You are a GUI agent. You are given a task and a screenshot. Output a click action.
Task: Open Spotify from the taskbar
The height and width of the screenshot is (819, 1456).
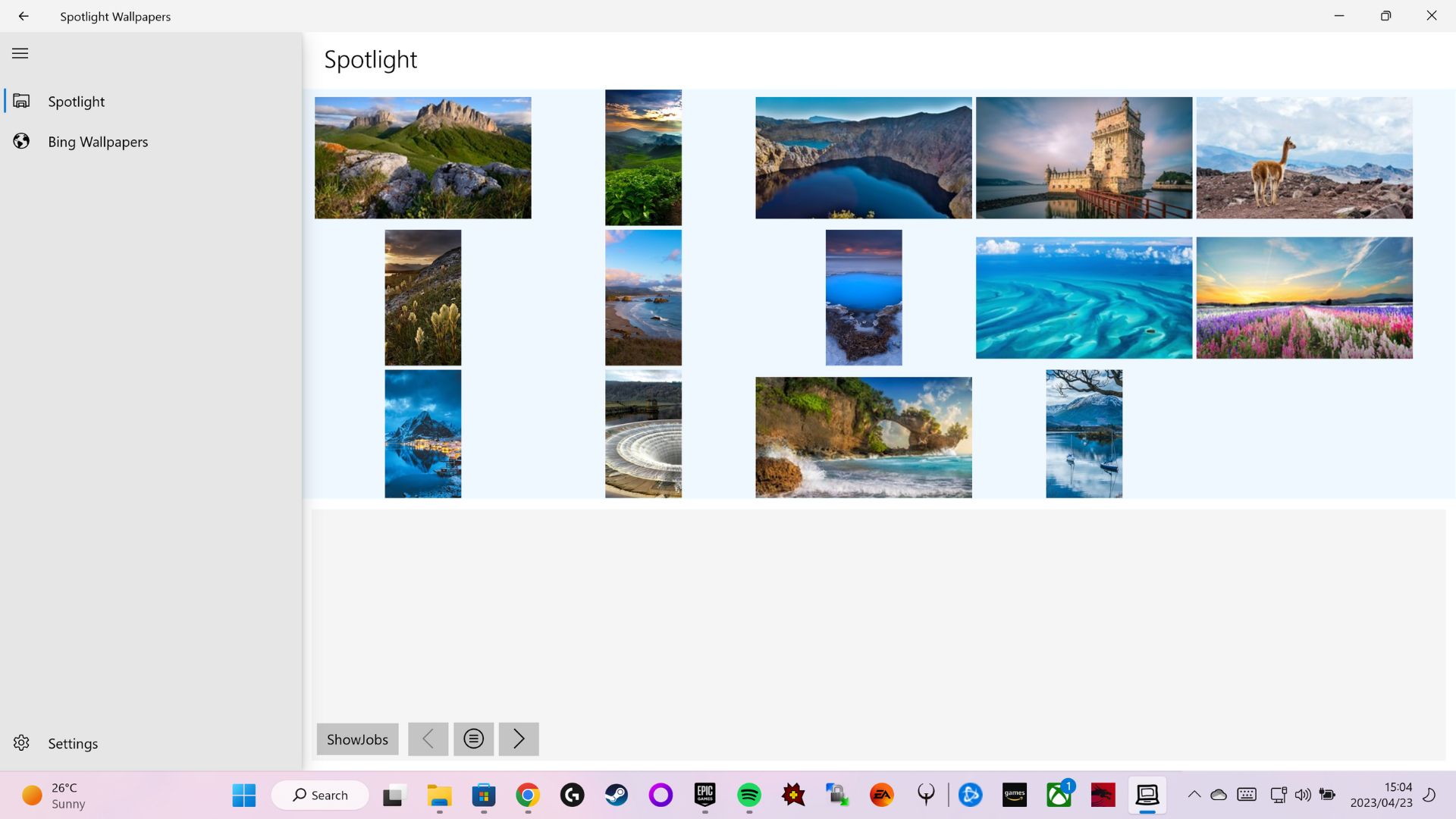pyautogui.click(x=749, y=795)
